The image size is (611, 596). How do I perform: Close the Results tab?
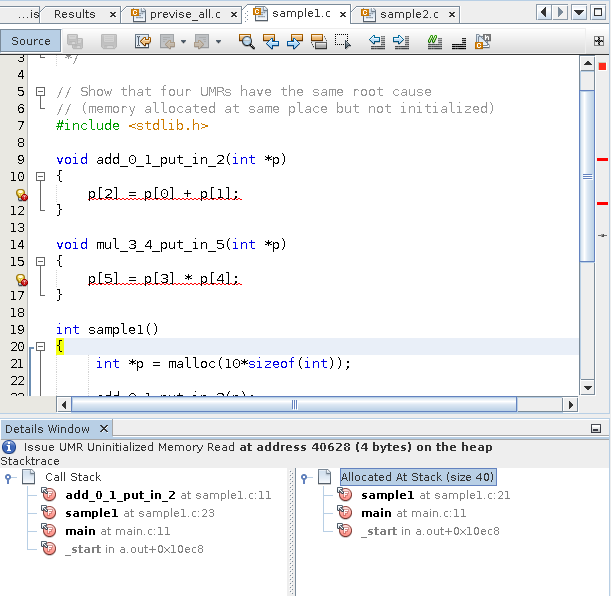tap(113, 15)
